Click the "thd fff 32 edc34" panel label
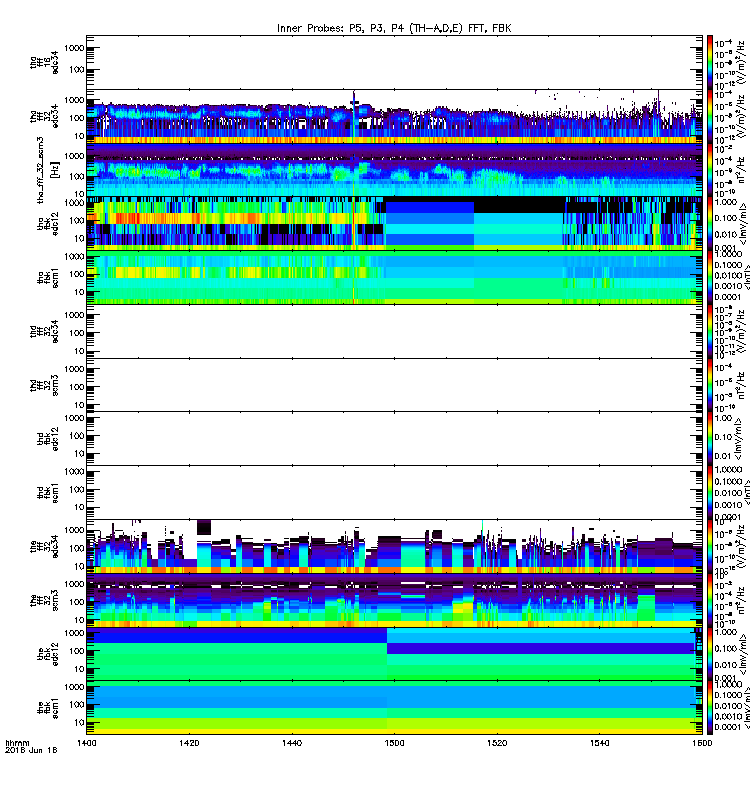Screen dimensions: 750x800 tap(44, 332)
